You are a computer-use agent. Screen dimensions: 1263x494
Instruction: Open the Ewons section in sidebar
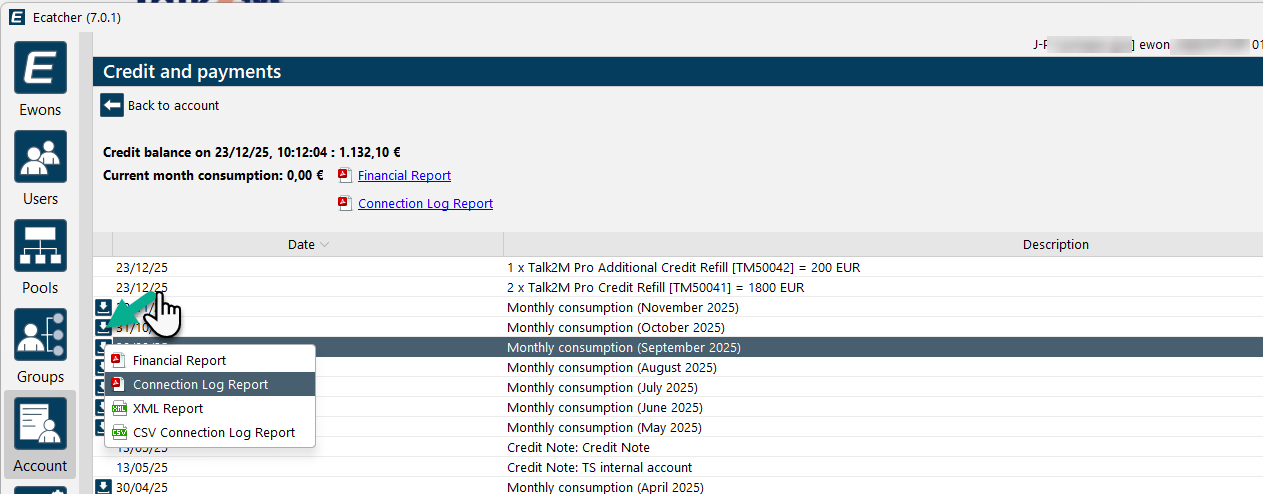[x=40, y=78]
